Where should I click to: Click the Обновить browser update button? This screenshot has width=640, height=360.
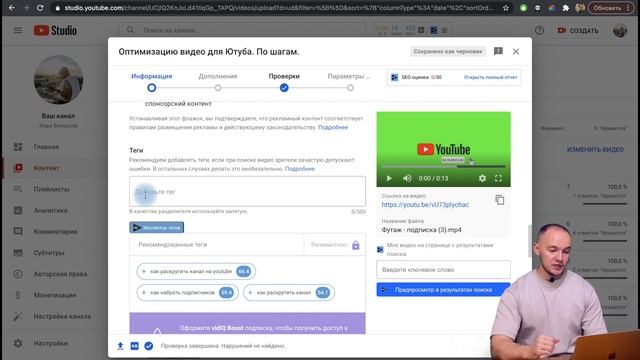(x=611, y=8)
